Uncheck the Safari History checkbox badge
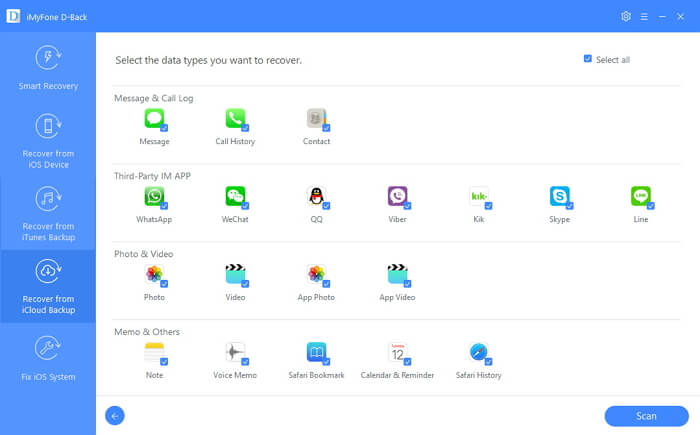The image size is (700, 435). click(x=488, y=362)
